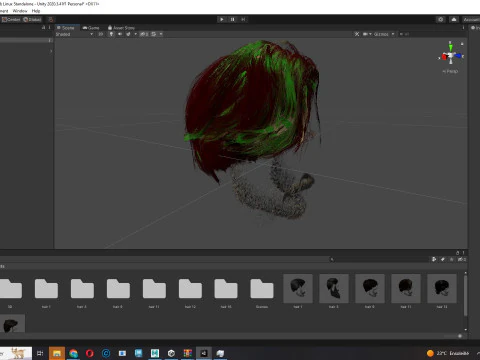Viewport: 480px width, 360px height.
Task: Toggle 2D view in the Scene toolbar
Action: tap(100, 34)
